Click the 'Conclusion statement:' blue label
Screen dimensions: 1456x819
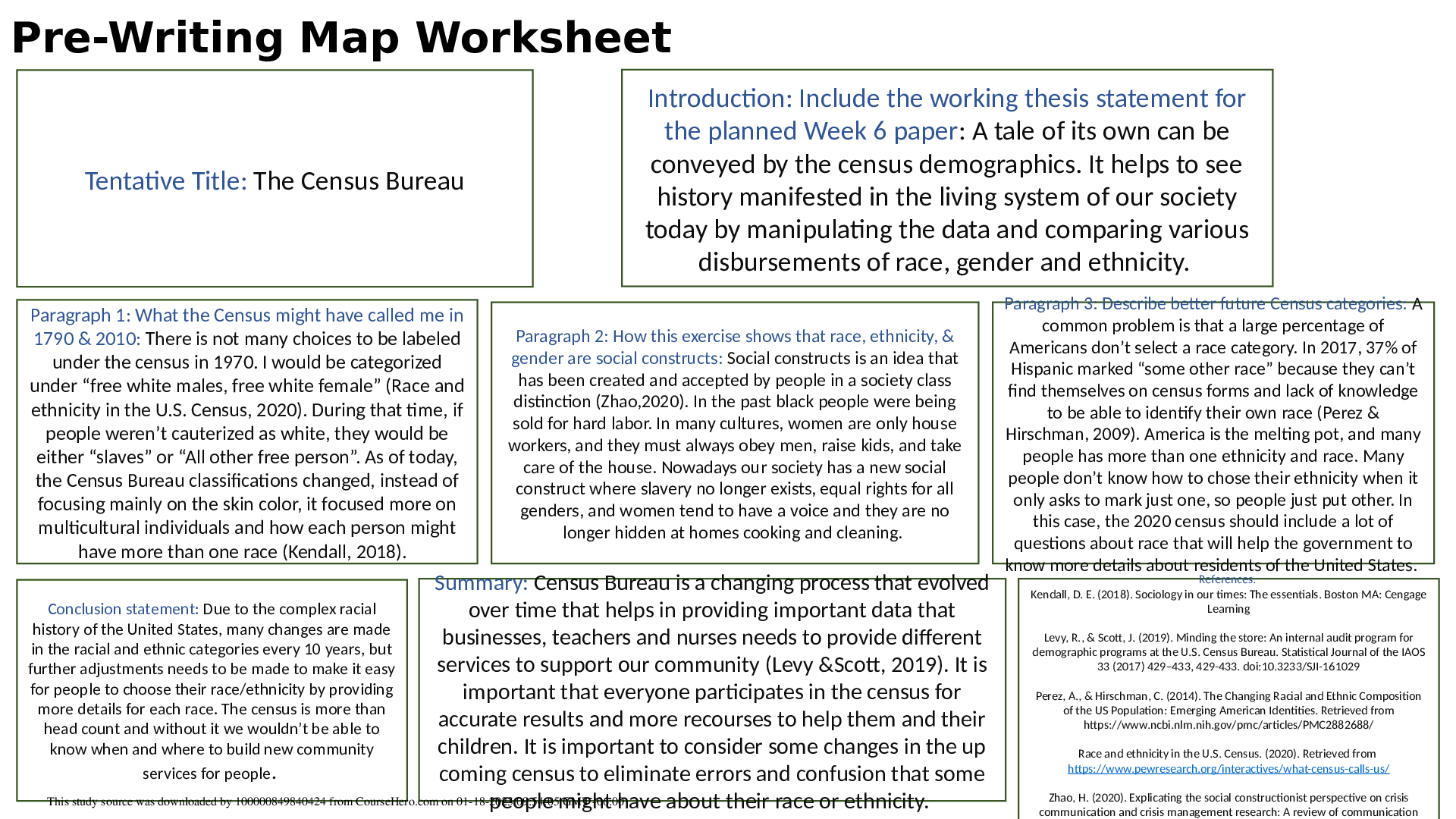click(x=123, y=609)
